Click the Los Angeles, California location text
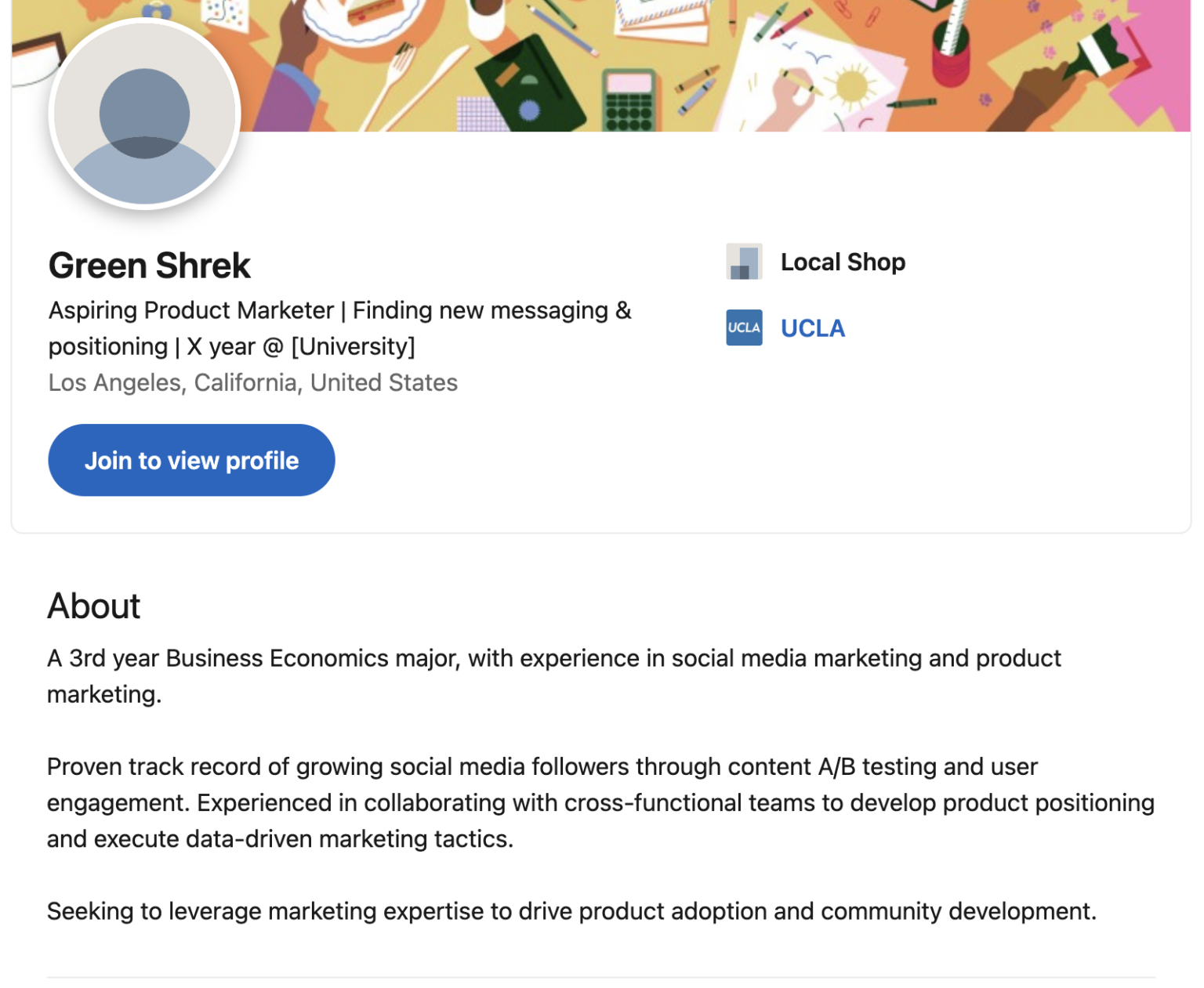Viewport: 1204px width, 988px height. 252,382
